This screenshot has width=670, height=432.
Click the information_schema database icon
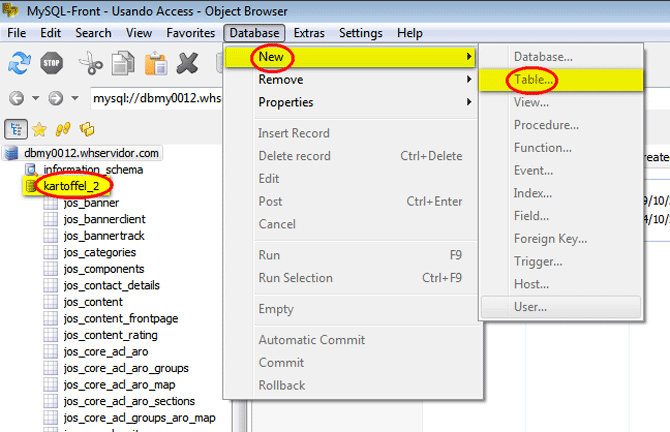[x=31, y=170]
